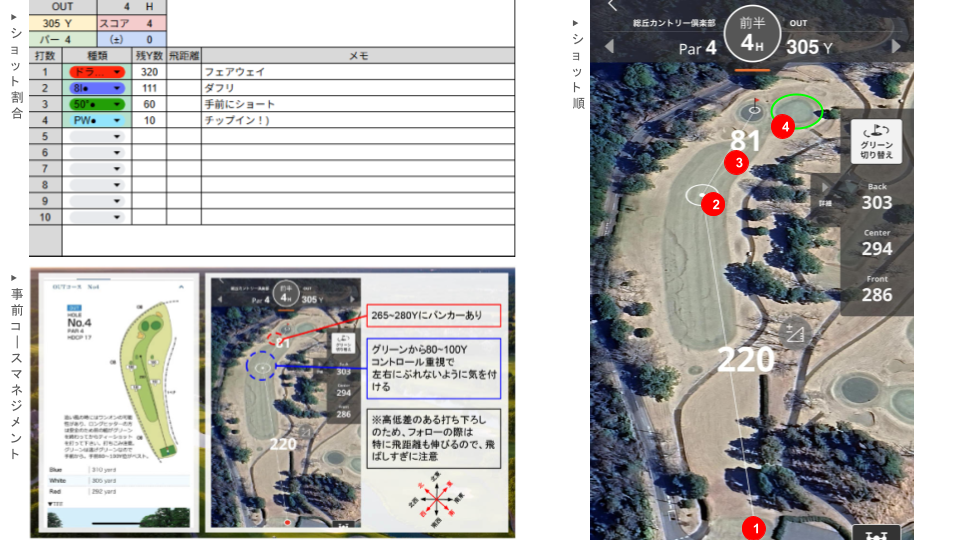Screen dimensions: 960x540
Task: Open the PW club dropdown in row 4
Action: [117, 120]
